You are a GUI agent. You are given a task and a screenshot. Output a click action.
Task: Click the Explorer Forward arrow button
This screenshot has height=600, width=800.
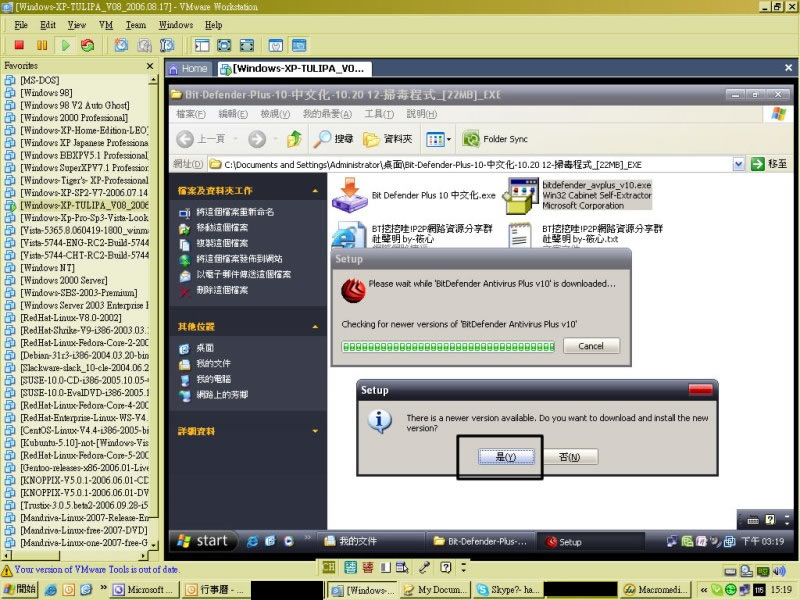pos(257,138)
